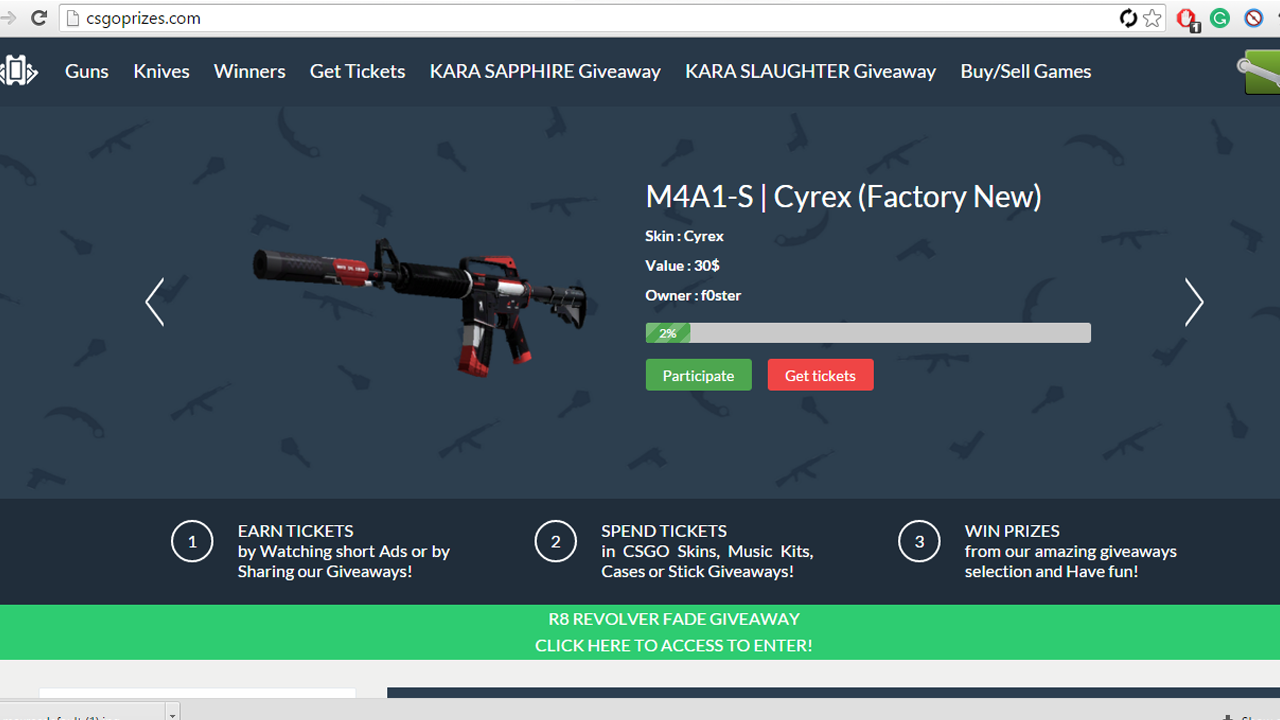
Task: Click the green Participate button
Action: point(698,375)
